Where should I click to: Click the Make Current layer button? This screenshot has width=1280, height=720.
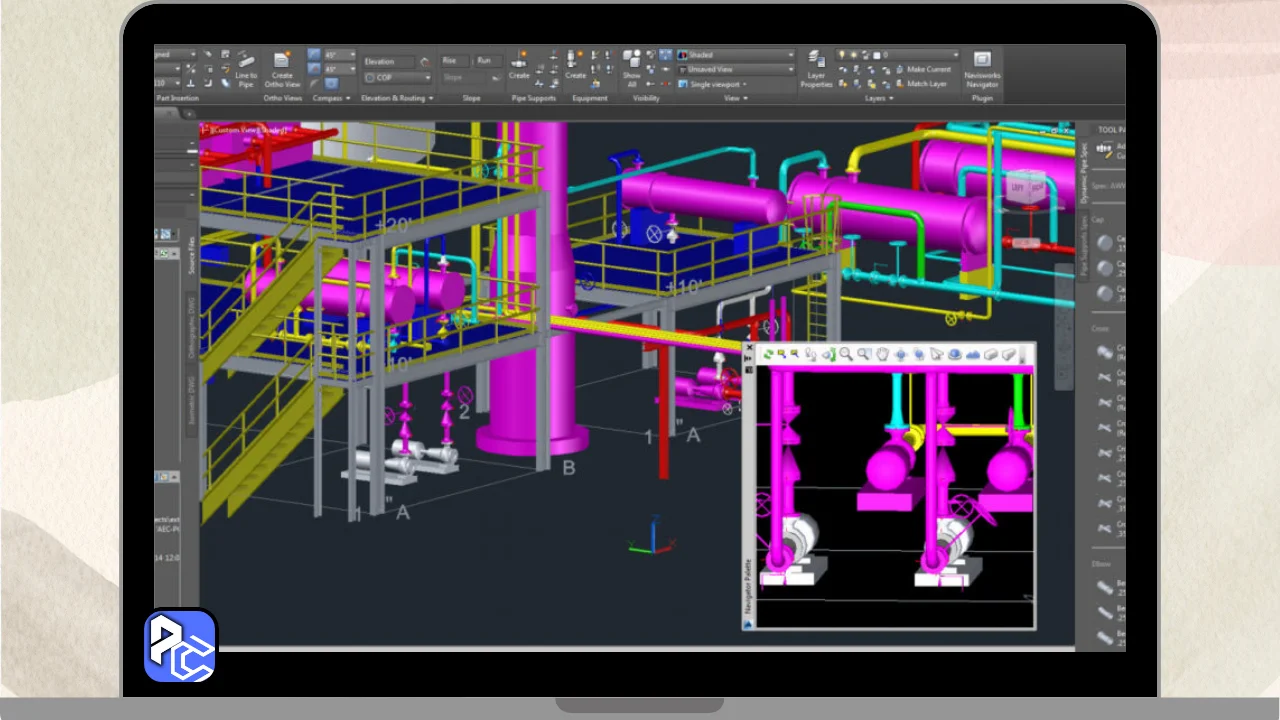pos(922,70)
